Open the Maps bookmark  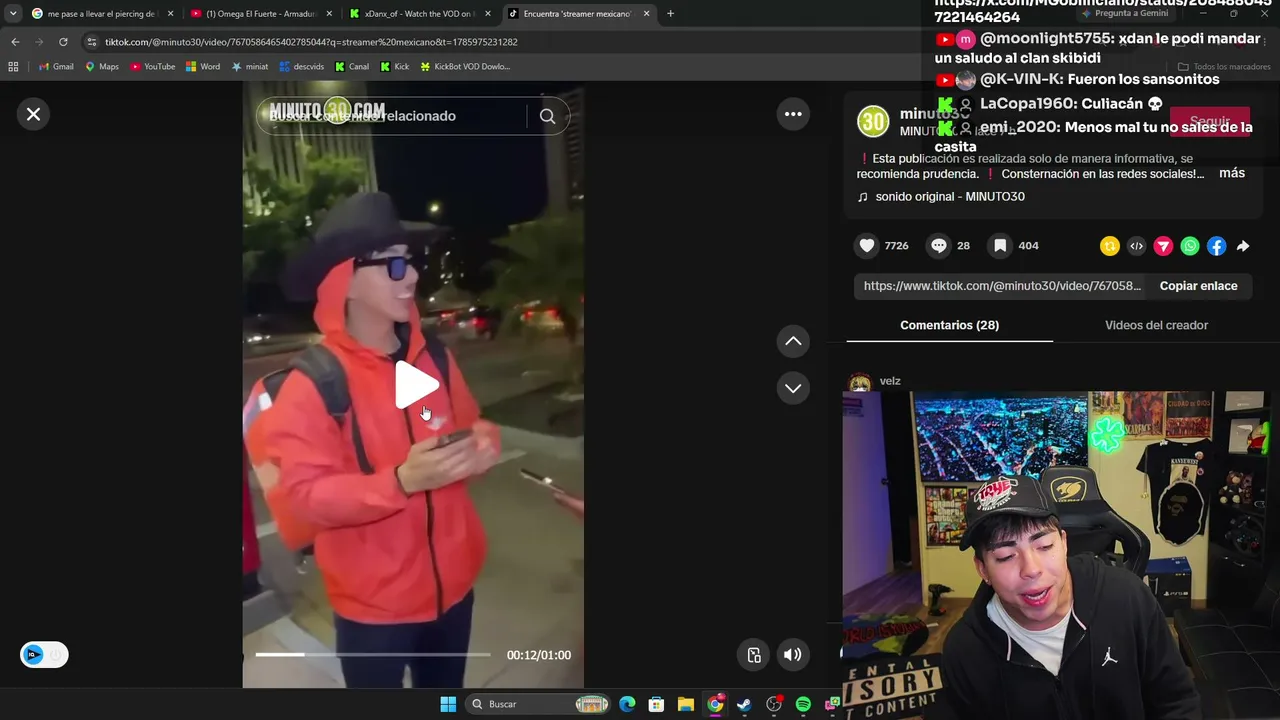click(102, 67)
